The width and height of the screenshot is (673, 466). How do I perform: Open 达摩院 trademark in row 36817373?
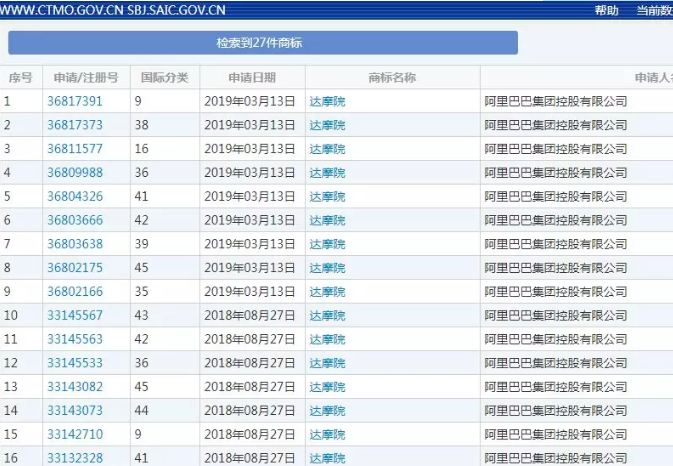click(327, 125)
